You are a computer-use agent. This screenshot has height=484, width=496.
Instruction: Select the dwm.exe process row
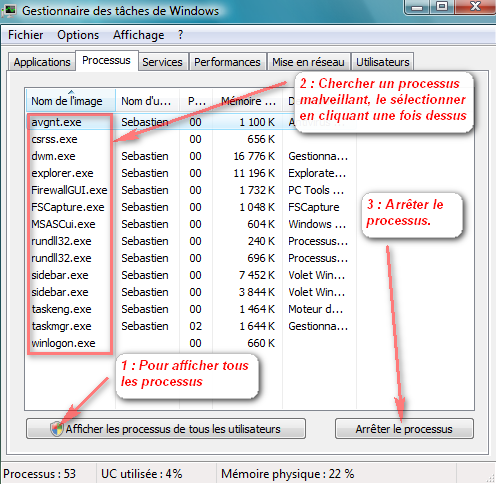[191, 156]
